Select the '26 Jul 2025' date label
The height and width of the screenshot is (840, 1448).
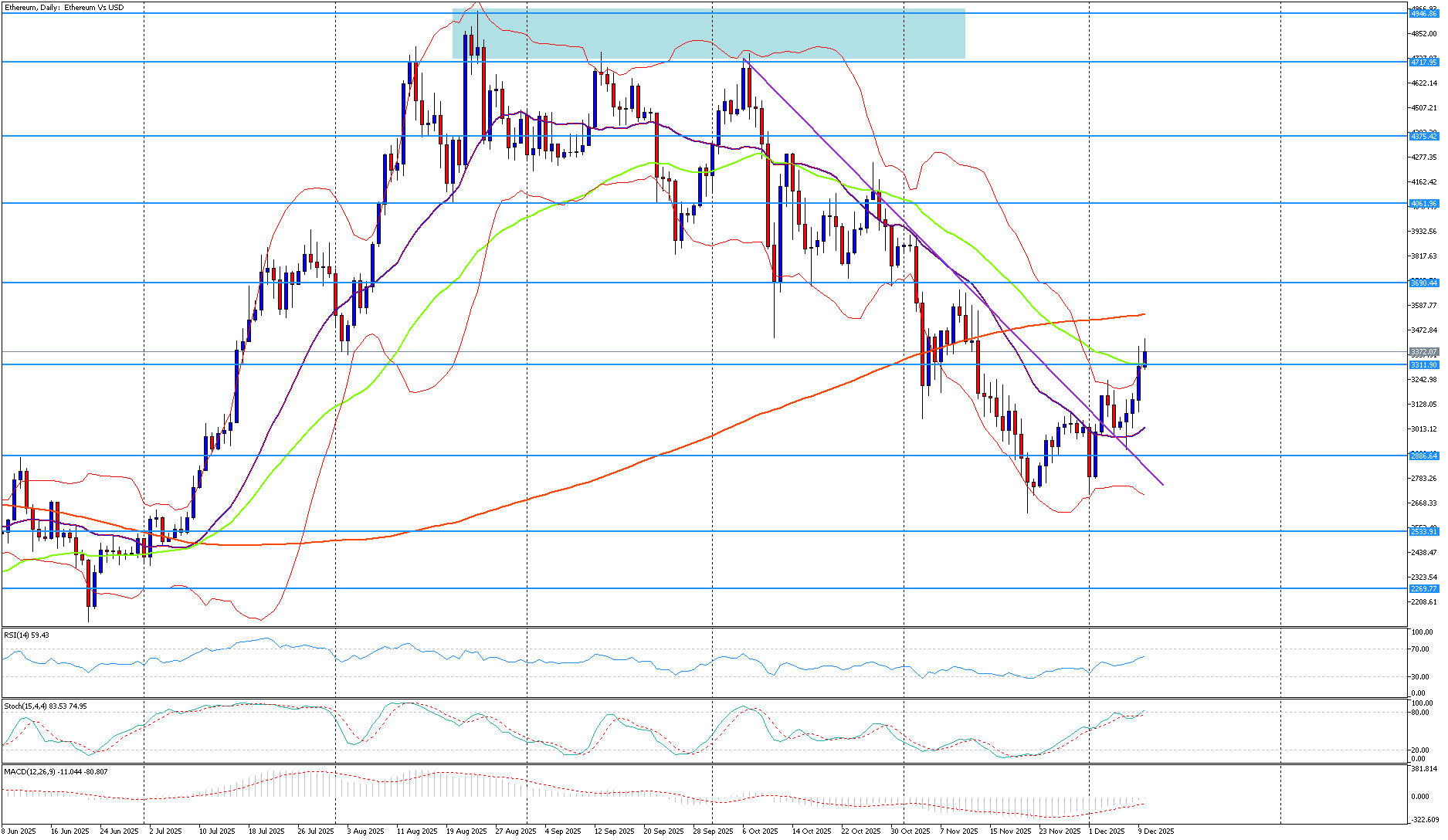tap(316, 832)
